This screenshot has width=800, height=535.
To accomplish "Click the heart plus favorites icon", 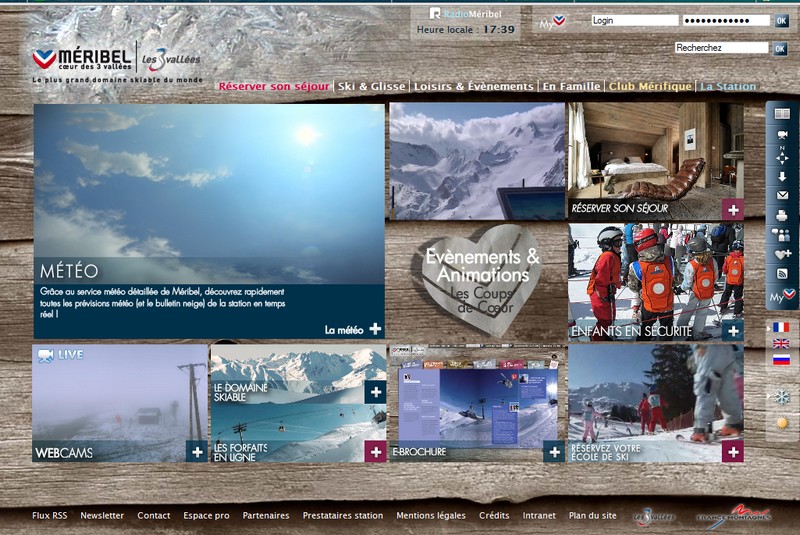I will (x=782, y=254).
